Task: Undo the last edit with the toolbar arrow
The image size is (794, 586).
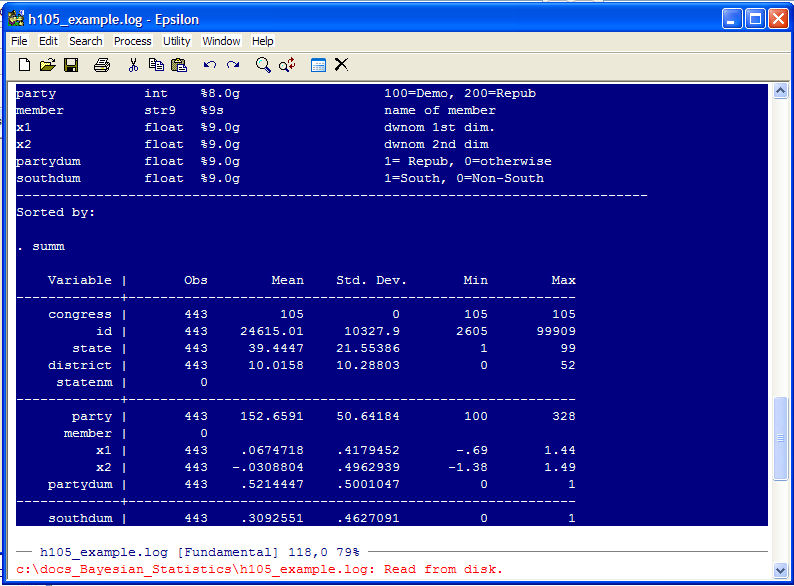Action: pyautogui.click(x=210, y=65)
